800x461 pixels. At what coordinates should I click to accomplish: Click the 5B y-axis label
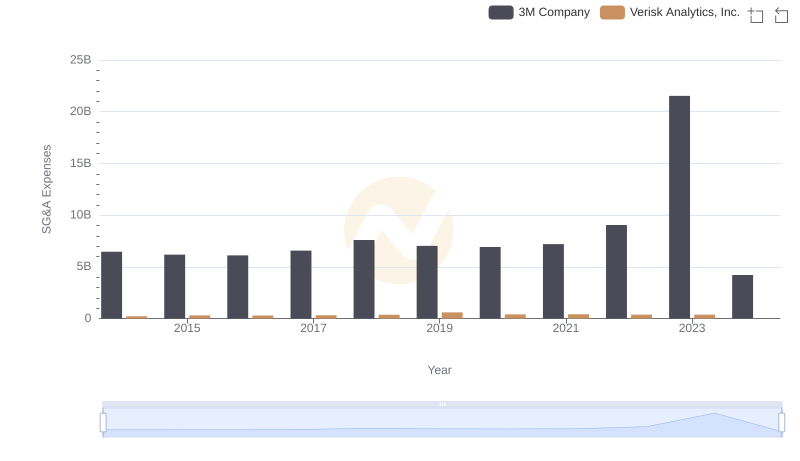84,266
